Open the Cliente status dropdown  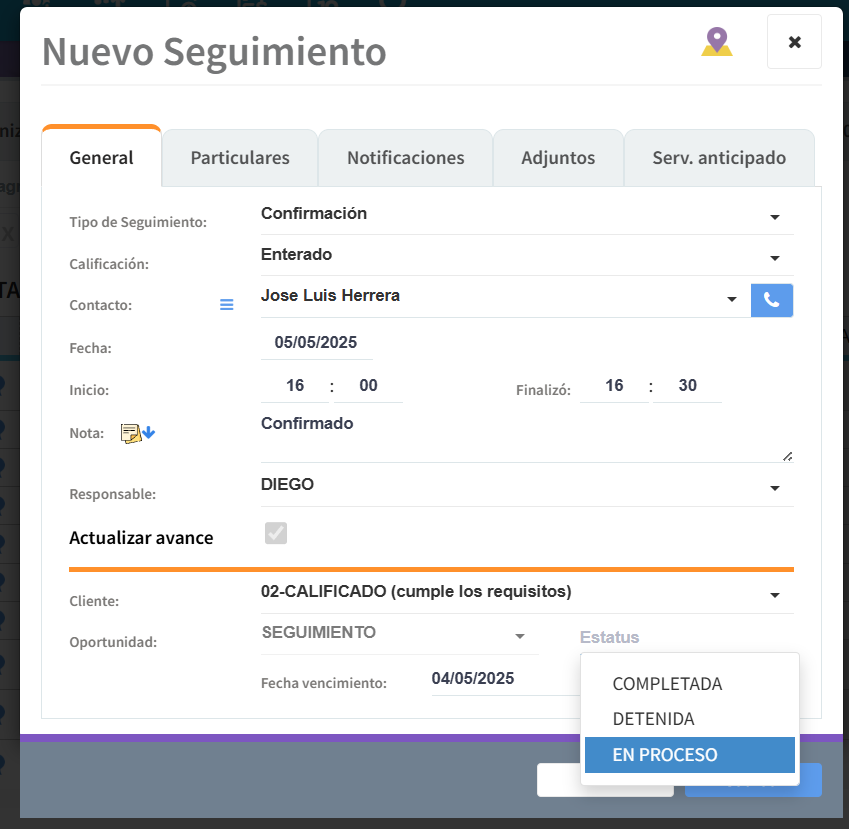(774, 595)
